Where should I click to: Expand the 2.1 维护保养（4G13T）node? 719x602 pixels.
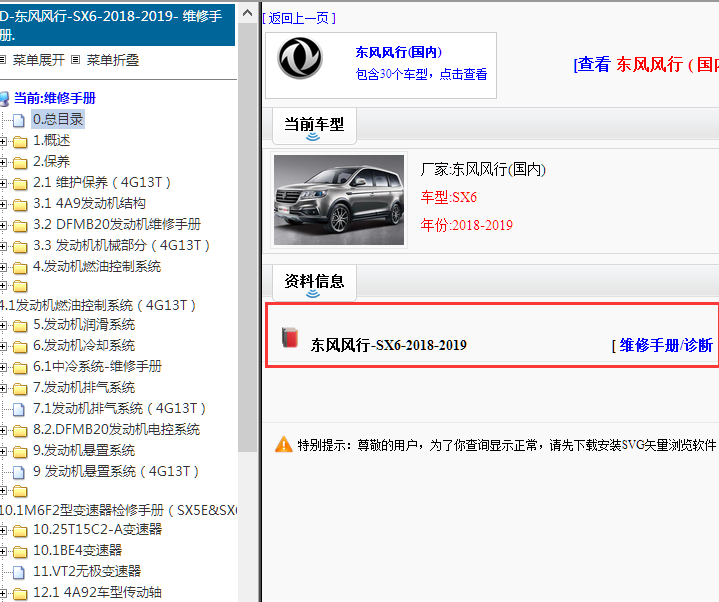(3, 183)
